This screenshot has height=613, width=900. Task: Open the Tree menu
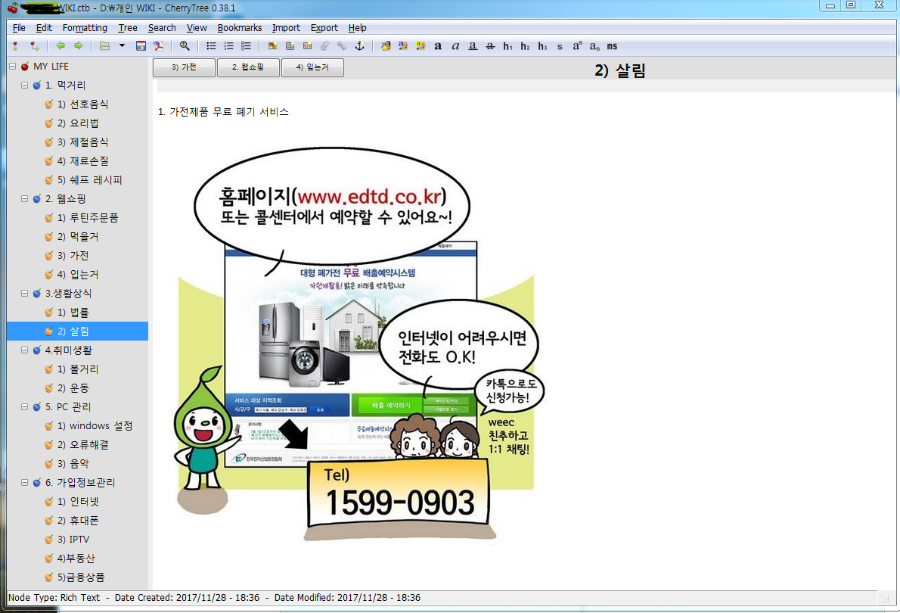pos(127,28)
